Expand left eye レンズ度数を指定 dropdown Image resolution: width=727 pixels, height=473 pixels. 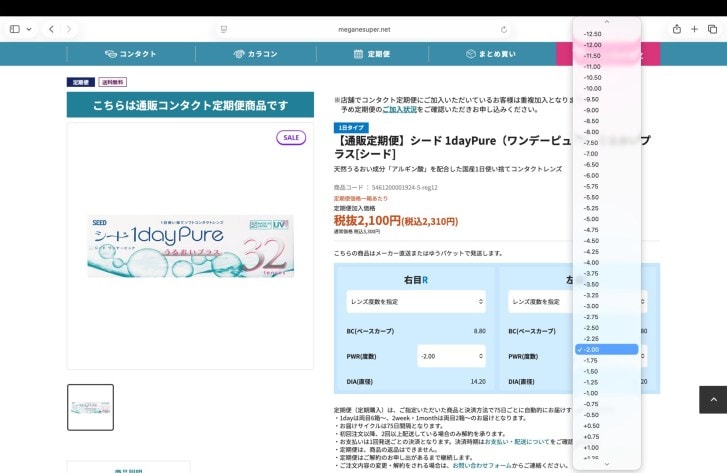(x=538, y=300)
